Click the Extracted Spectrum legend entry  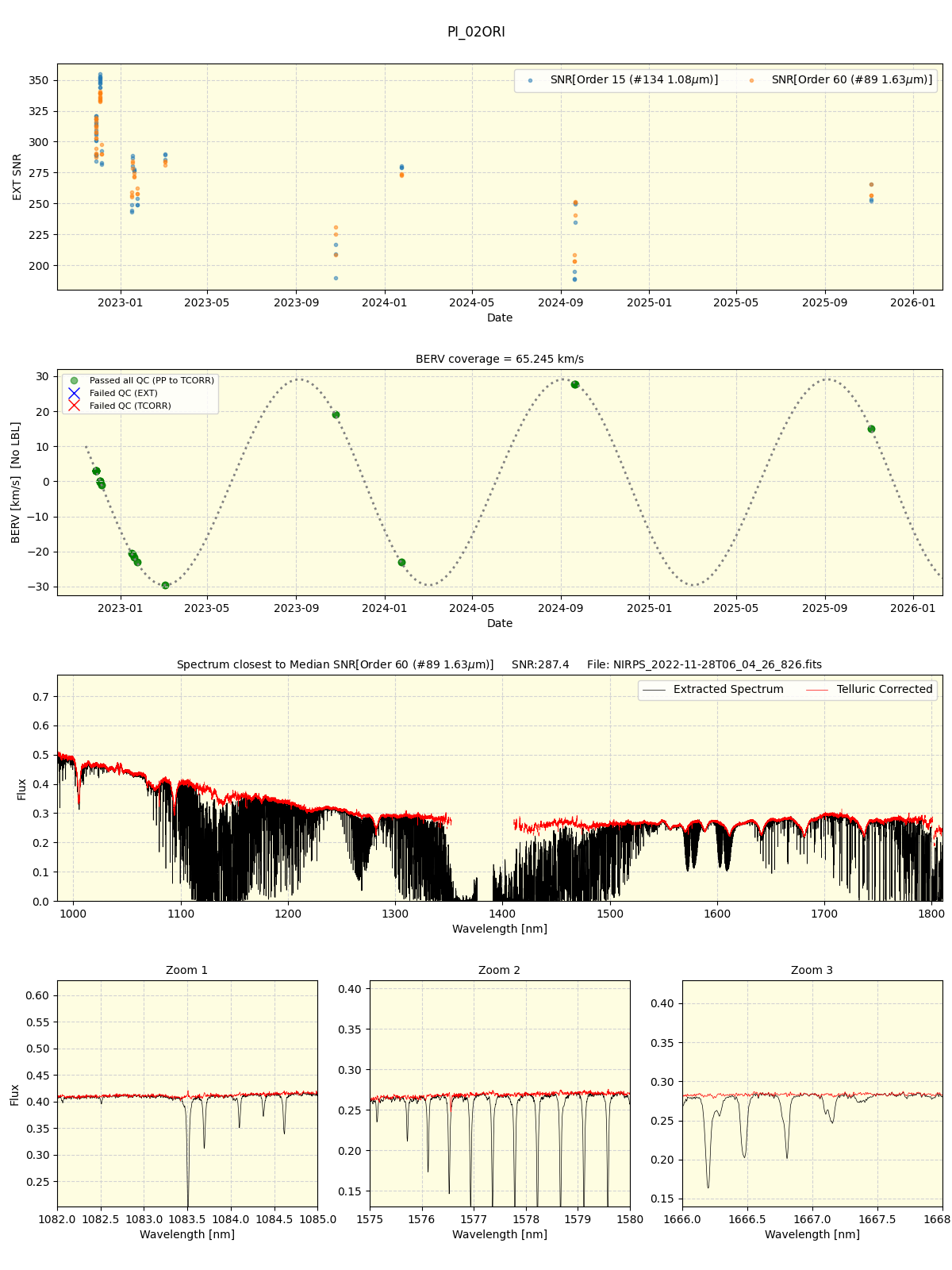click(713, 690)
